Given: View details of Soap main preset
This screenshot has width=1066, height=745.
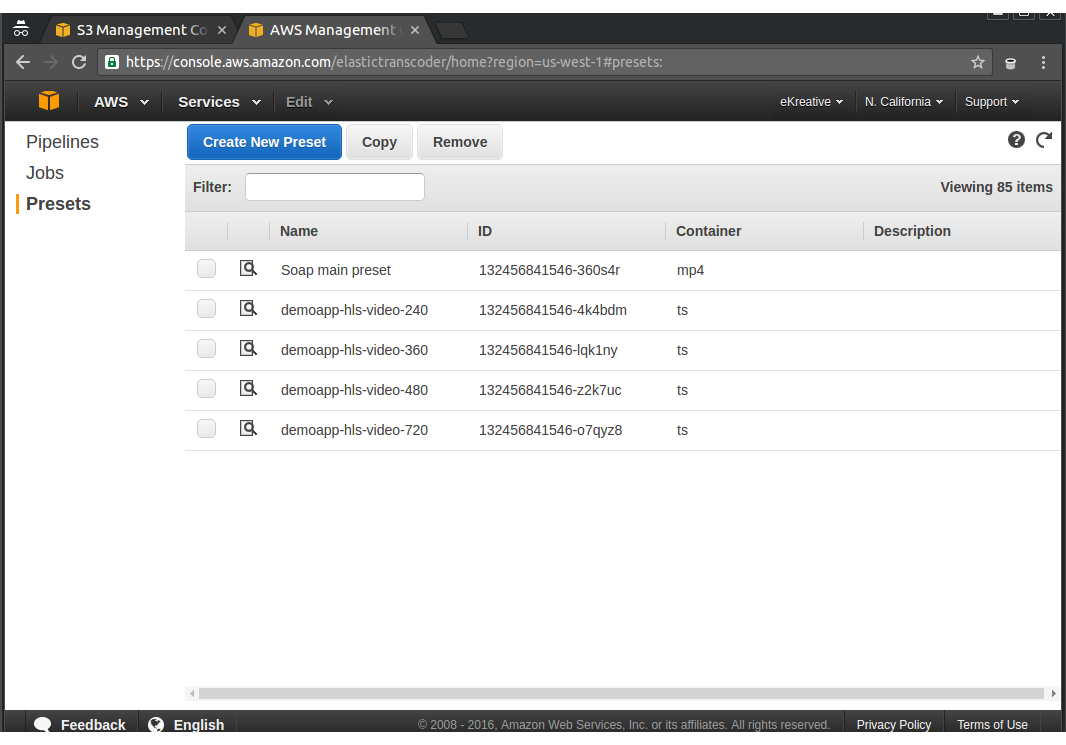Looking at the screenshot, I should pyautogui.click(x=248, y=269).
